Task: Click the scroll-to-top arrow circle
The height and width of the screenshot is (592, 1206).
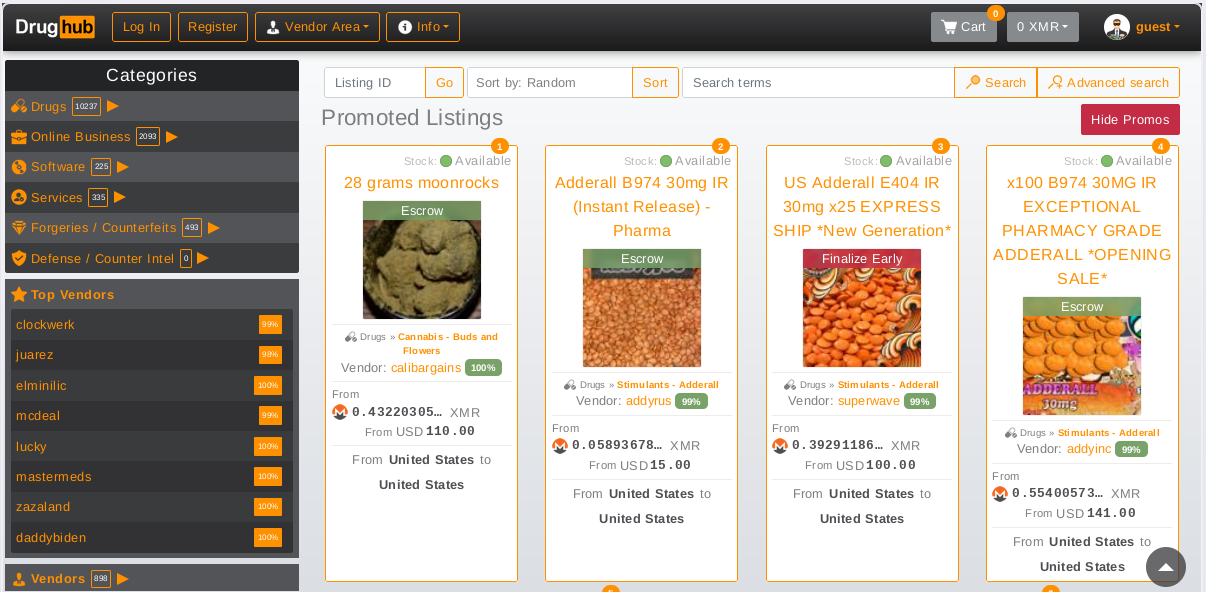Action: pyautogui.click(x=1166, y=567)
